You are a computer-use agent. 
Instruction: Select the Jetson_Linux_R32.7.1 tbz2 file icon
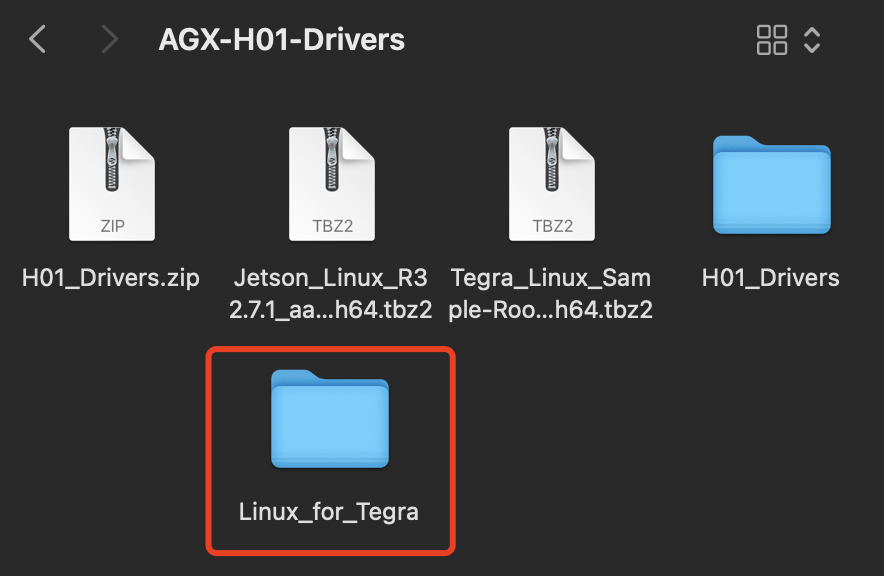click(x=332, y=184)
